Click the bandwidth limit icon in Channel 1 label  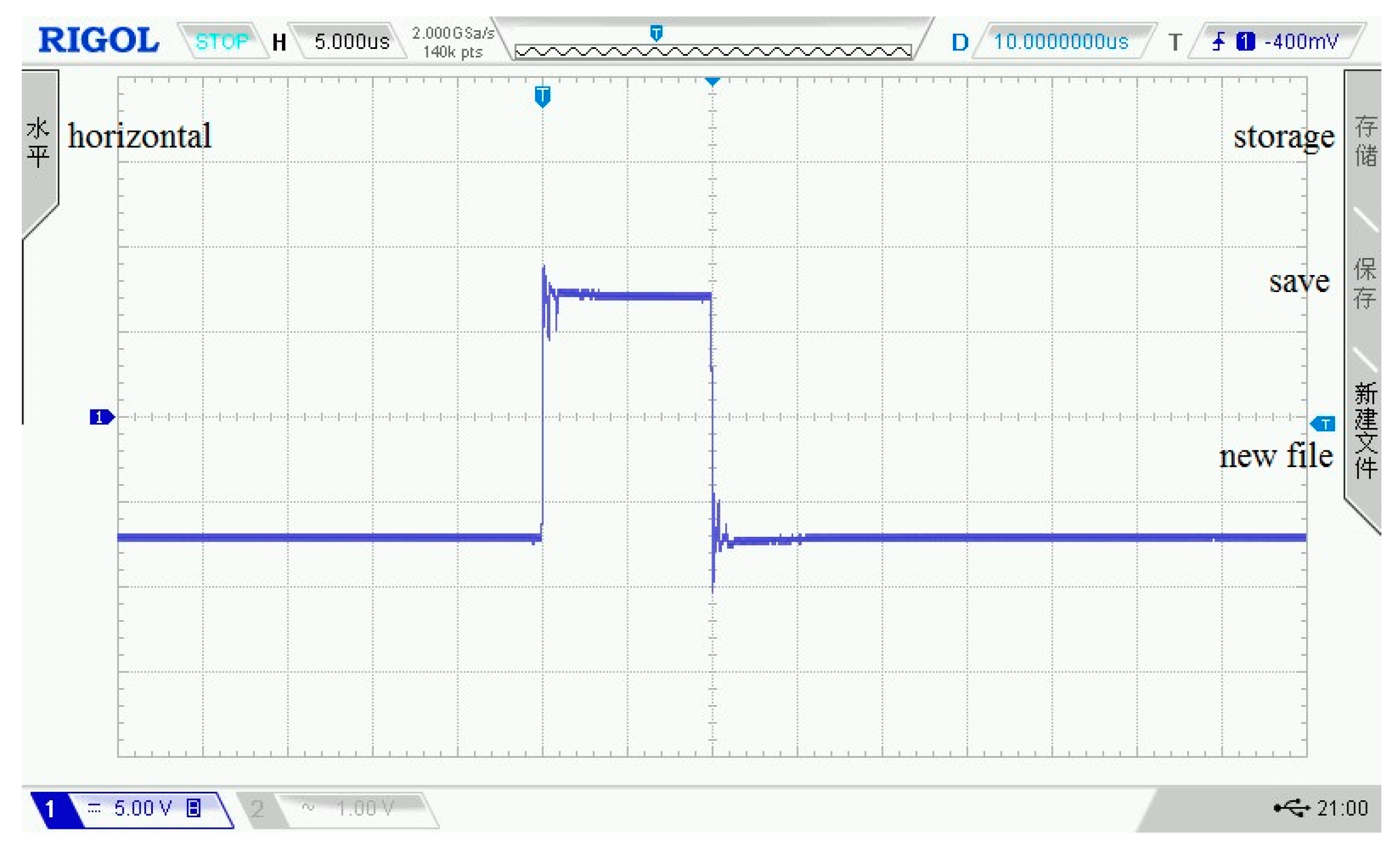[193, 807]
